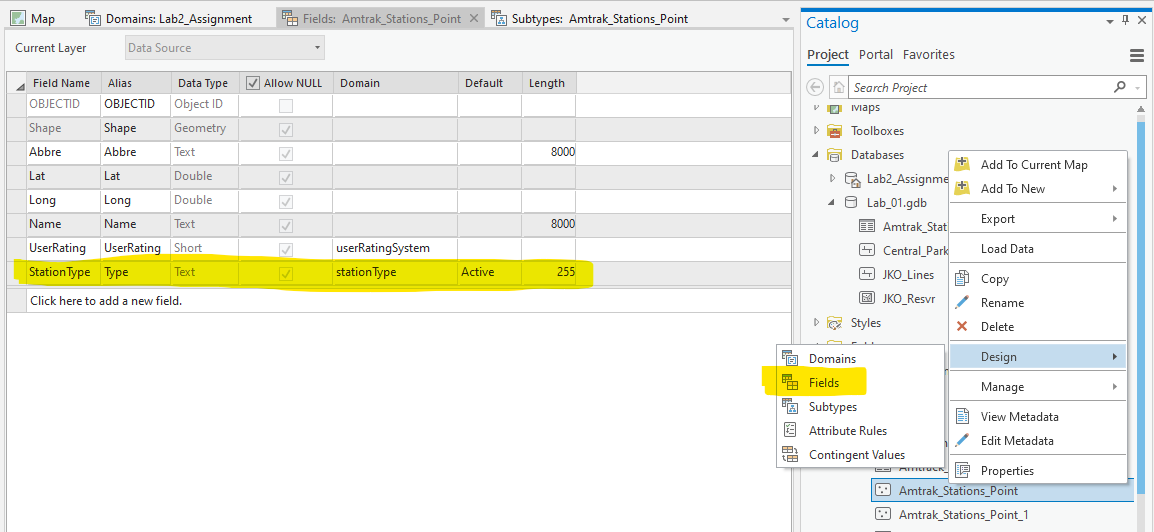Expand the Styles node in Catalog
The height and width of the screenshot is (532, 1154).
816,323
